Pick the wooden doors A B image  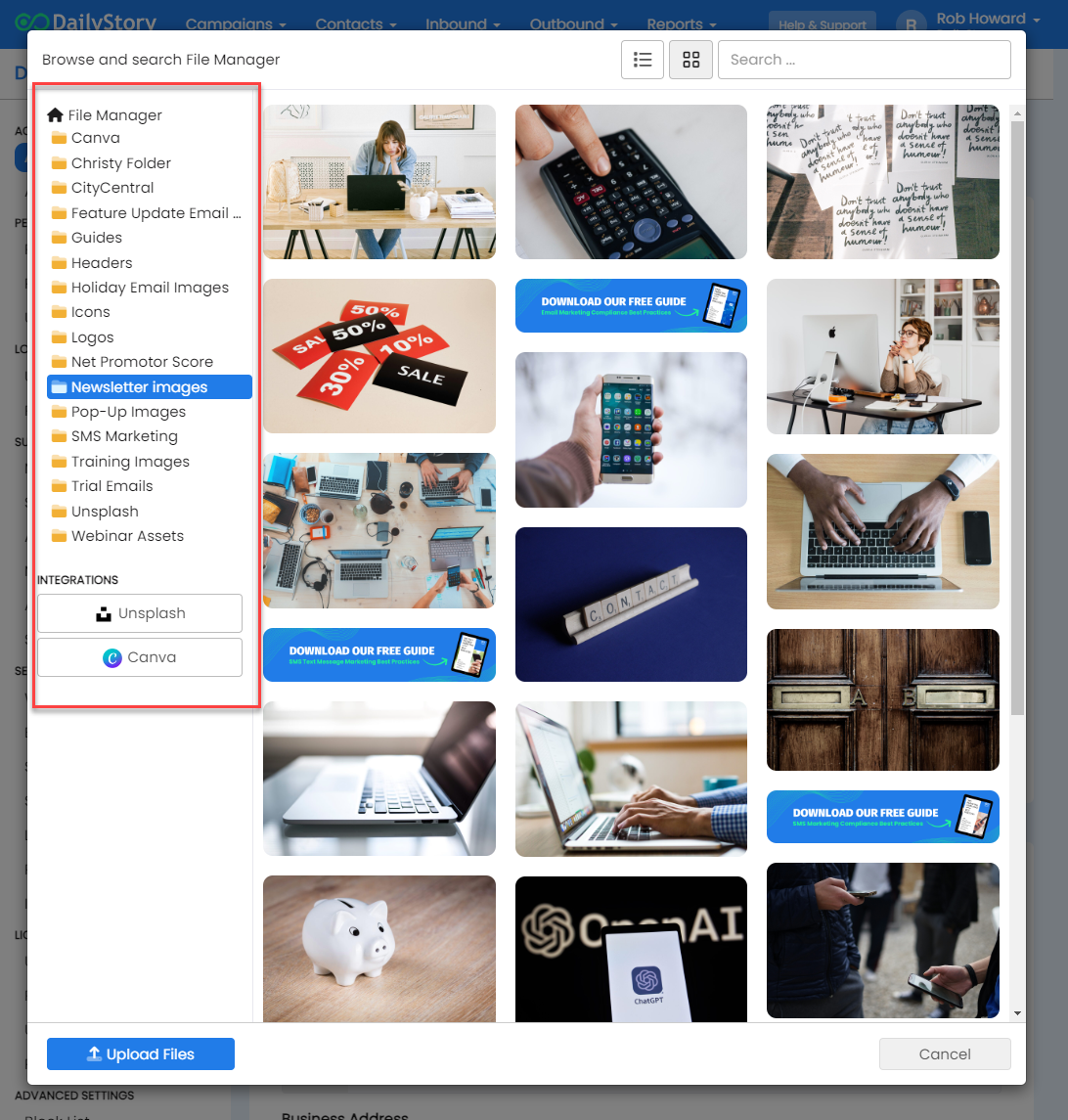pyautogui.click(x=883, y=700)
